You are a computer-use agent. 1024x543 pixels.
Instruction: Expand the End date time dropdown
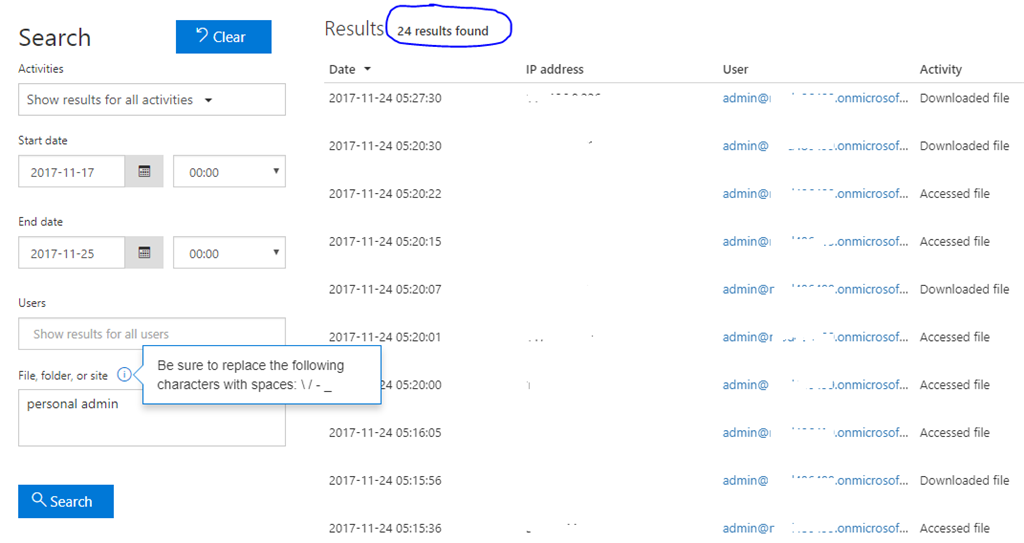click(229, 252)
